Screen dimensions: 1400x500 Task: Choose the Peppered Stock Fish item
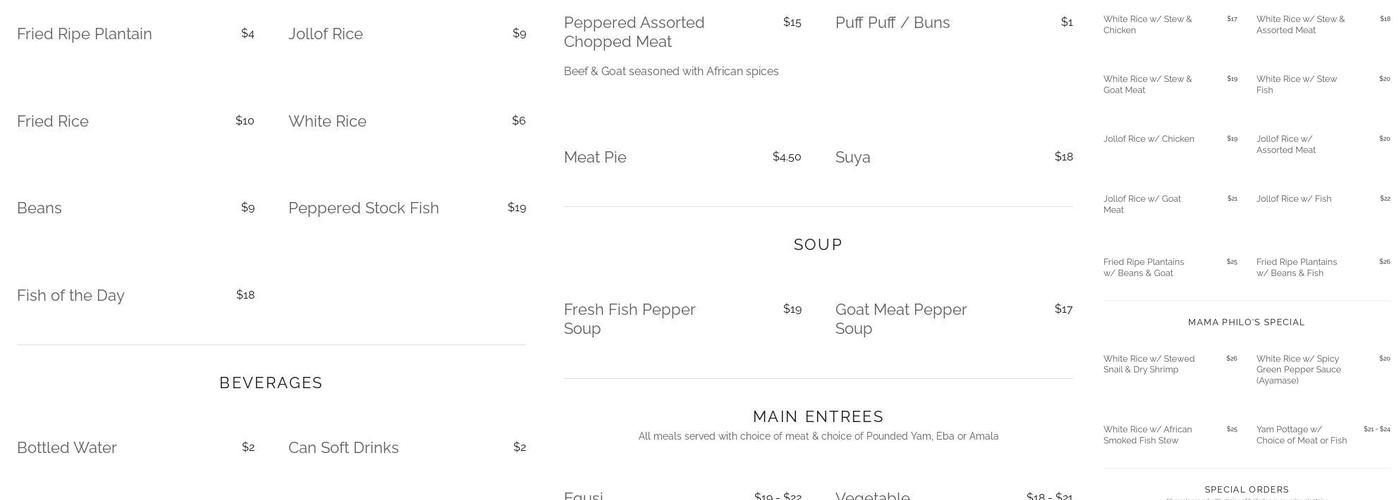(x=364, y=208)
